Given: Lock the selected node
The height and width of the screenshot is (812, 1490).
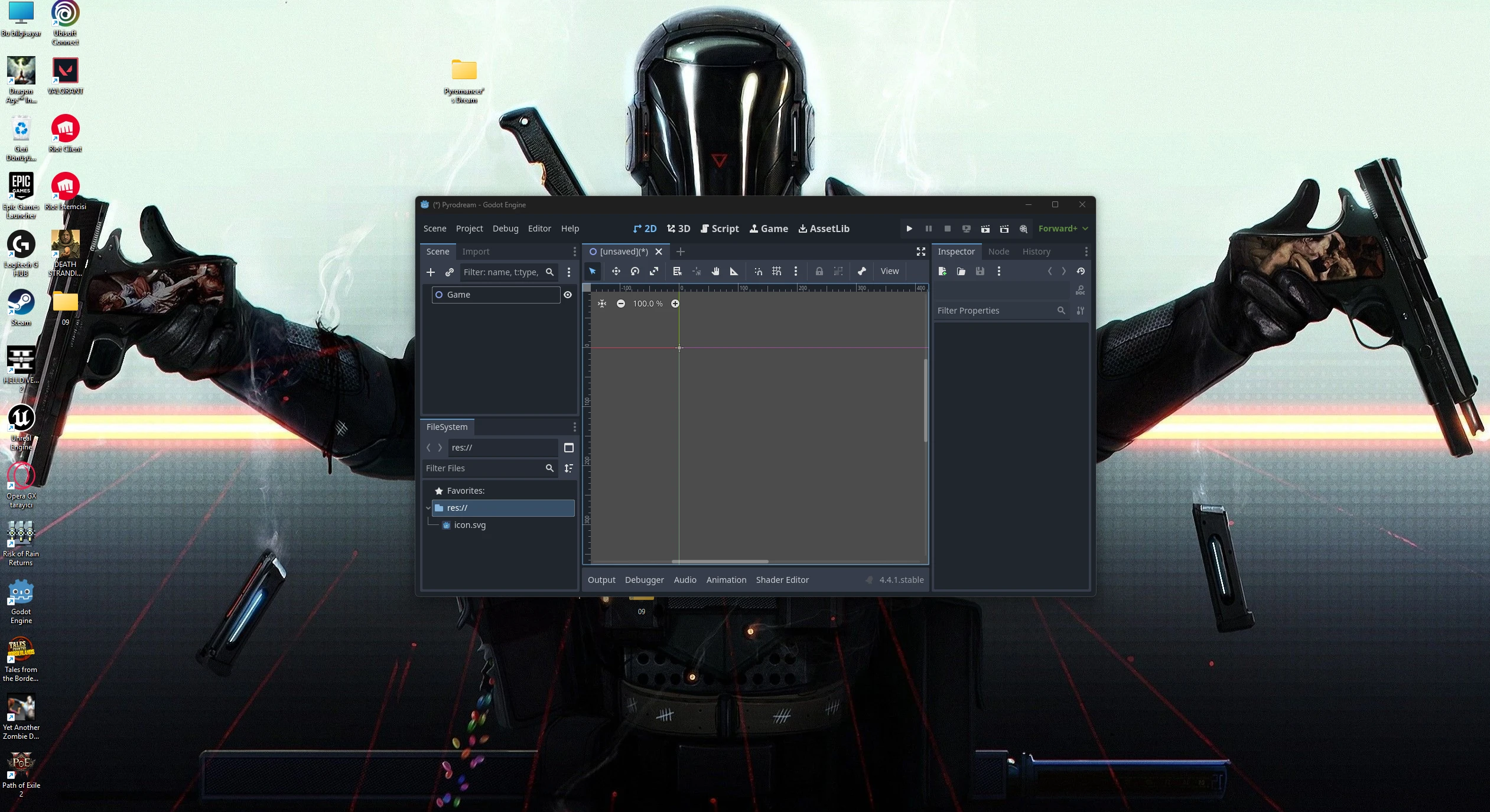Looking at the screenshot, I should [819, 271].
